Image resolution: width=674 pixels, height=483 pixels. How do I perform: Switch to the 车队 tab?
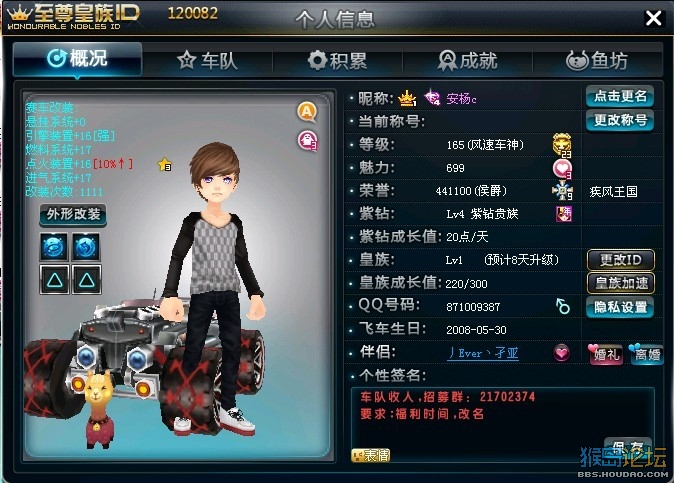tap(208, 60)
